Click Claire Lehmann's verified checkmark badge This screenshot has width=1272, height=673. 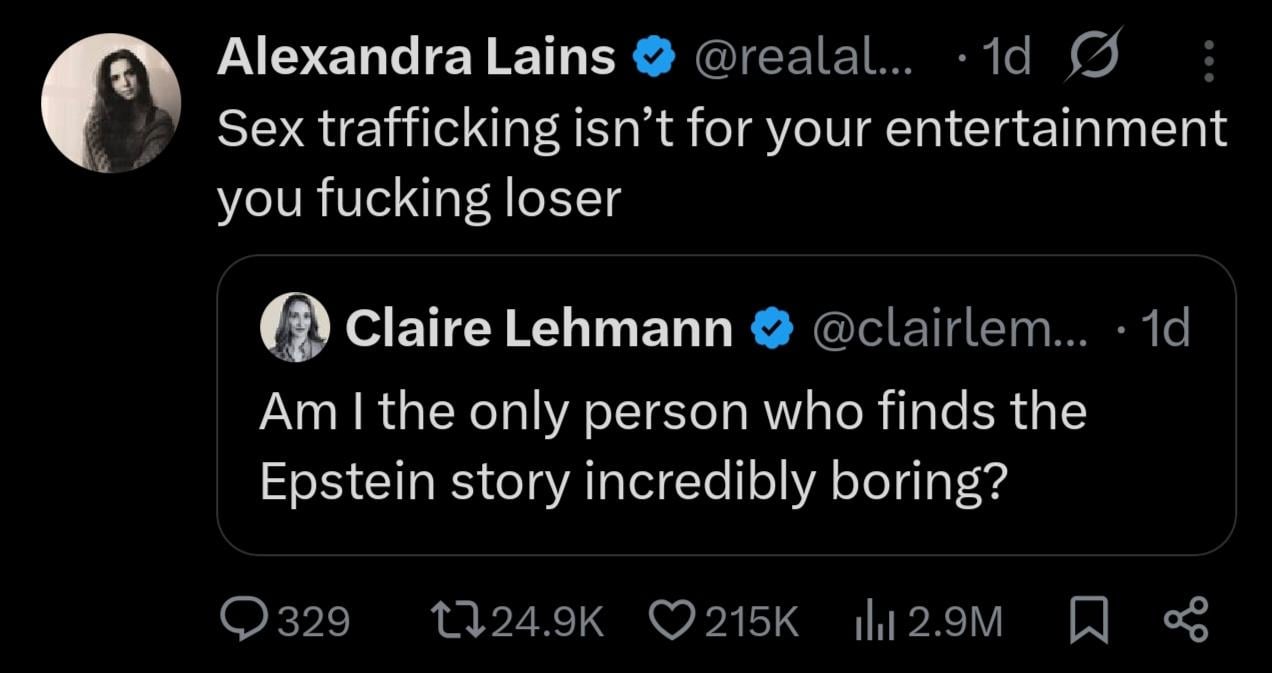772,329
